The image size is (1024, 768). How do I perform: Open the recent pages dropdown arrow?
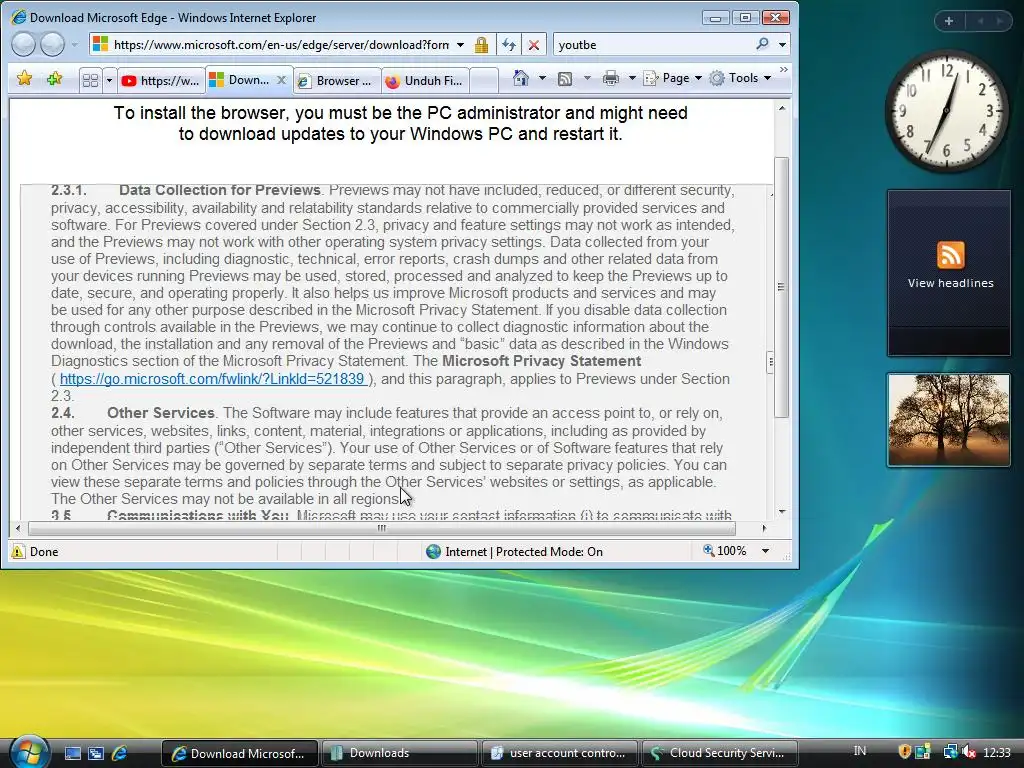[x=74, y=45]
